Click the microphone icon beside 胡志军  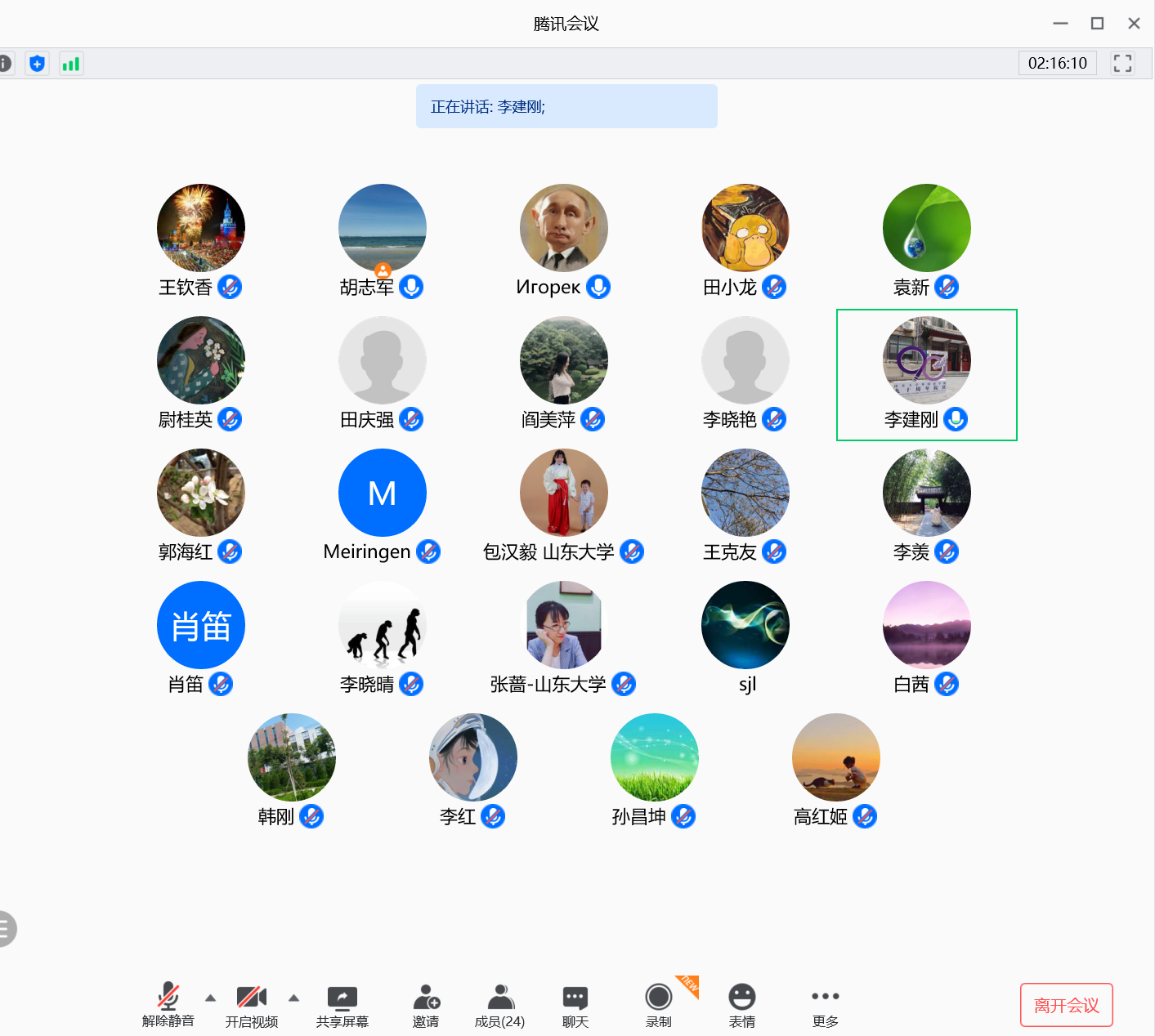pyautogui.click(x=411, y=287)
